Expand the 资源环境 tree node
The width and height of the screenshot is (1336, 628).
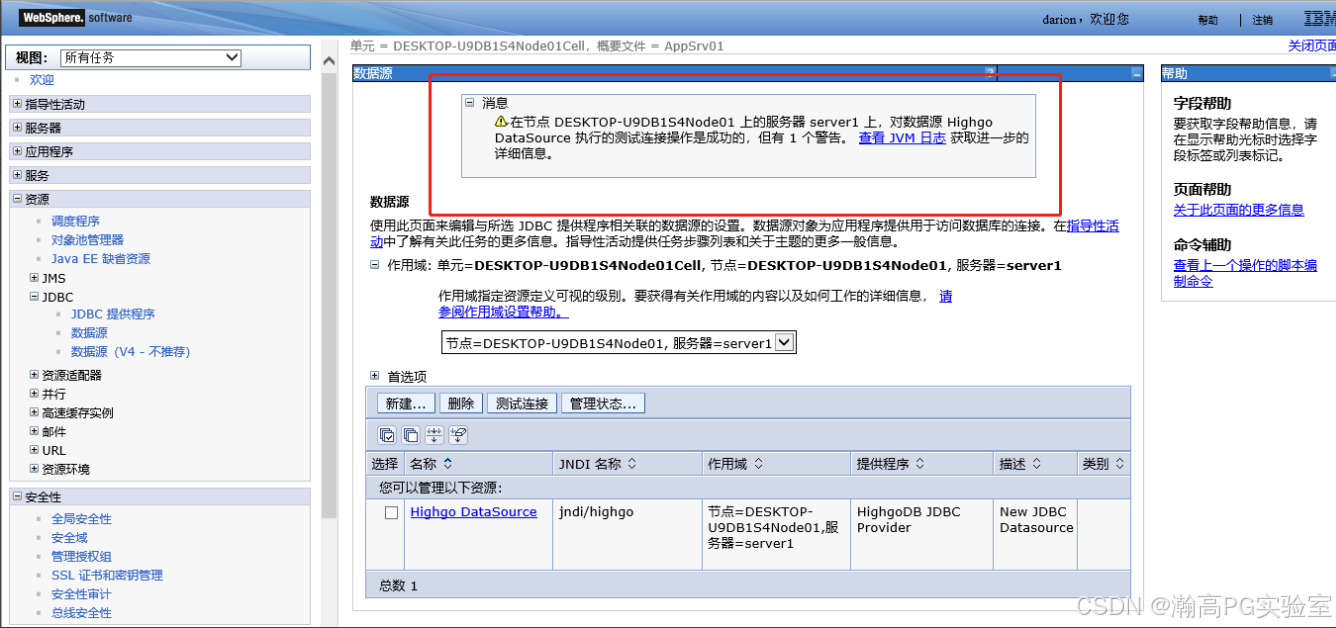pos(34,469)
